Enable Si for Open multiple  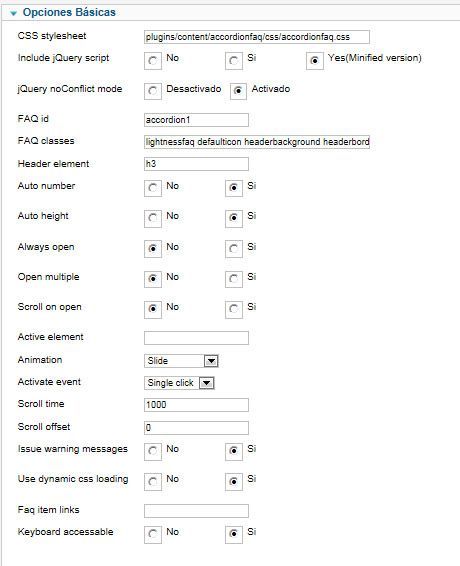[234, 279]
